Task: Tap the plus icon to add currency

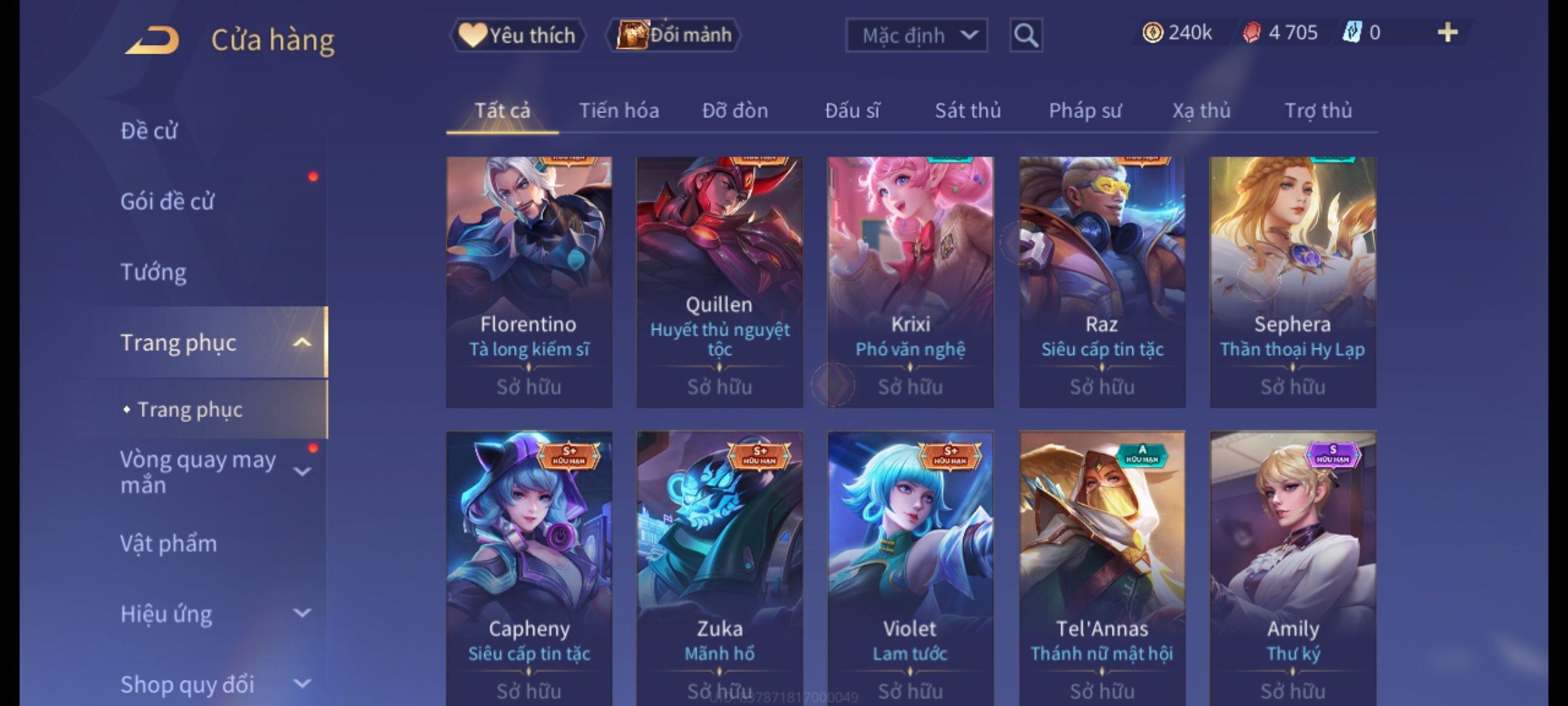Action: click(x=1447, y=33)
